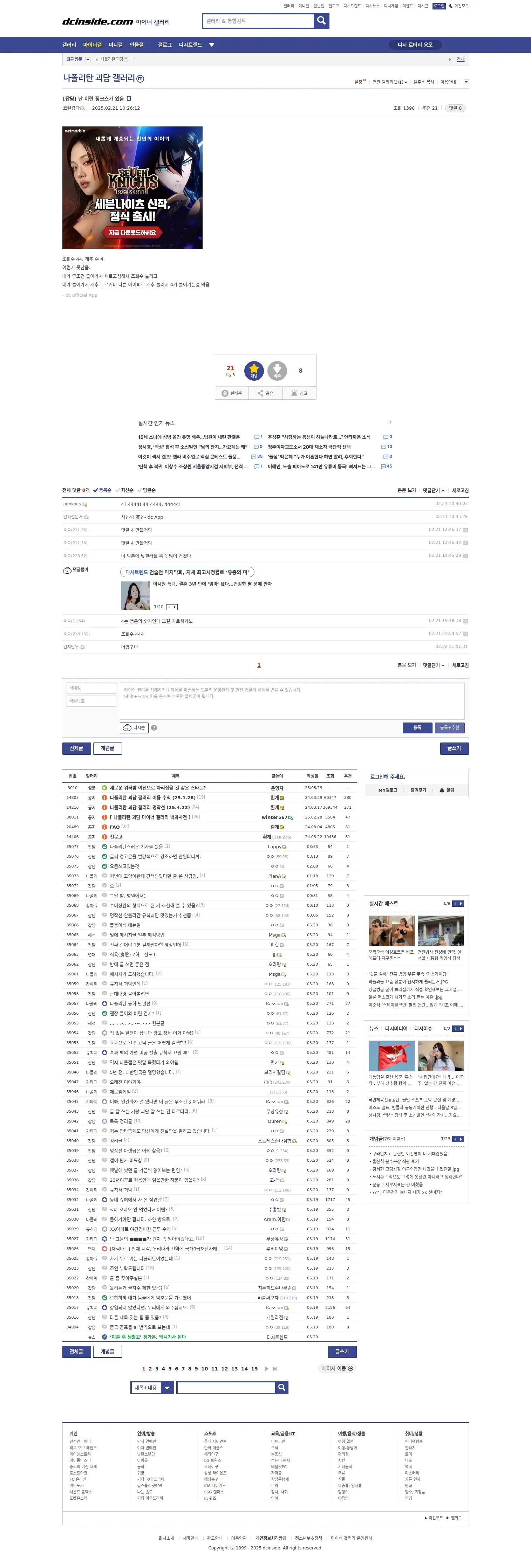Screen dimensions: 531x1568
Task: Click the mobile view icon beside post title
Action: point(129,99)
